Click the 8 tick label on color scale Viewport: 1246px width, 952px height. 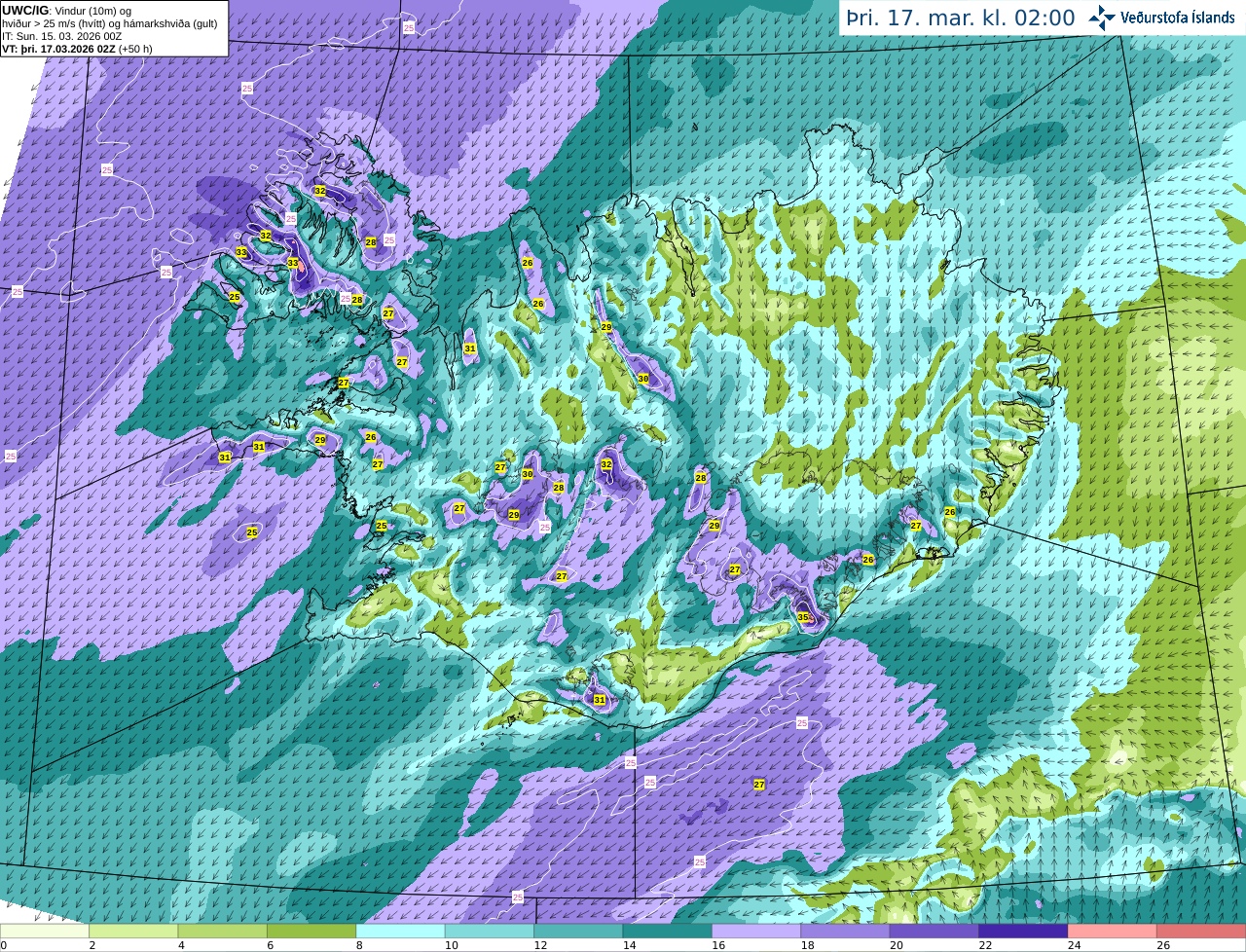click(358, 945)
